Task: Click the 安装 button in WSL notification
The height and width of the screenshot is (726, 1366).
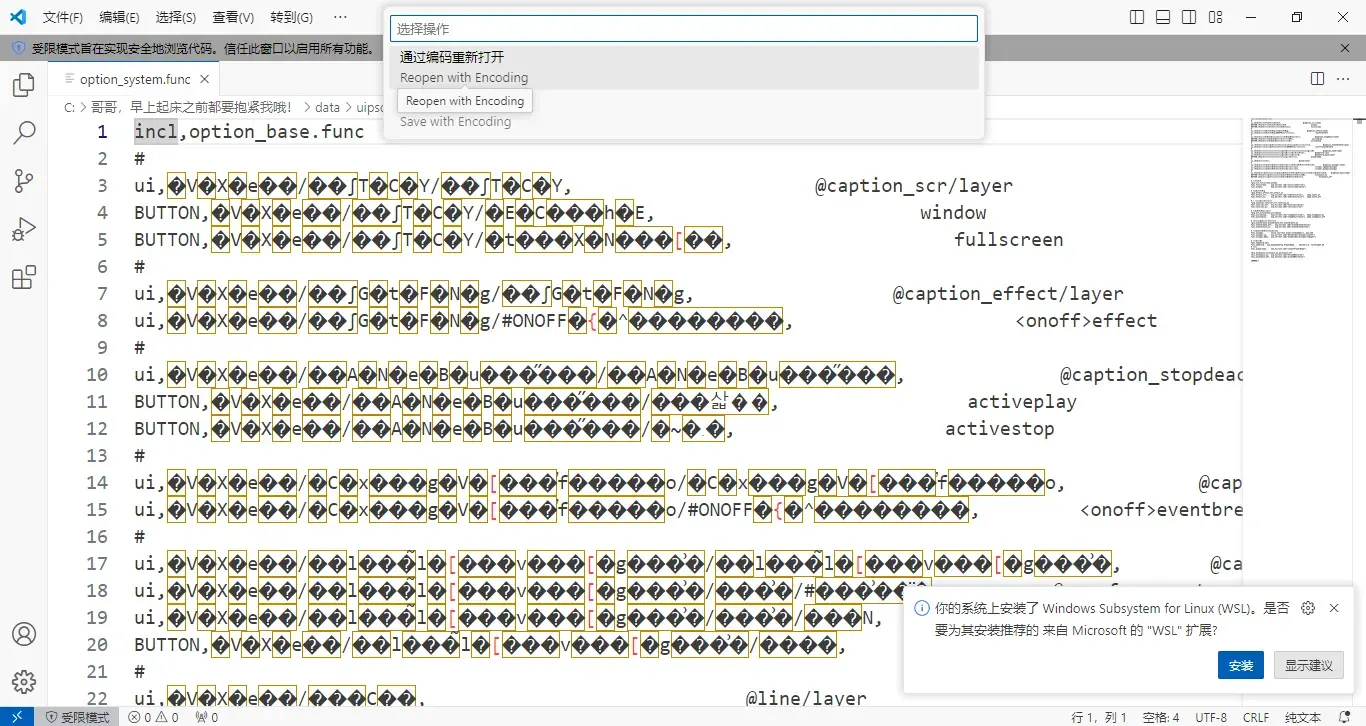Action: click(x=1241, y=665)
